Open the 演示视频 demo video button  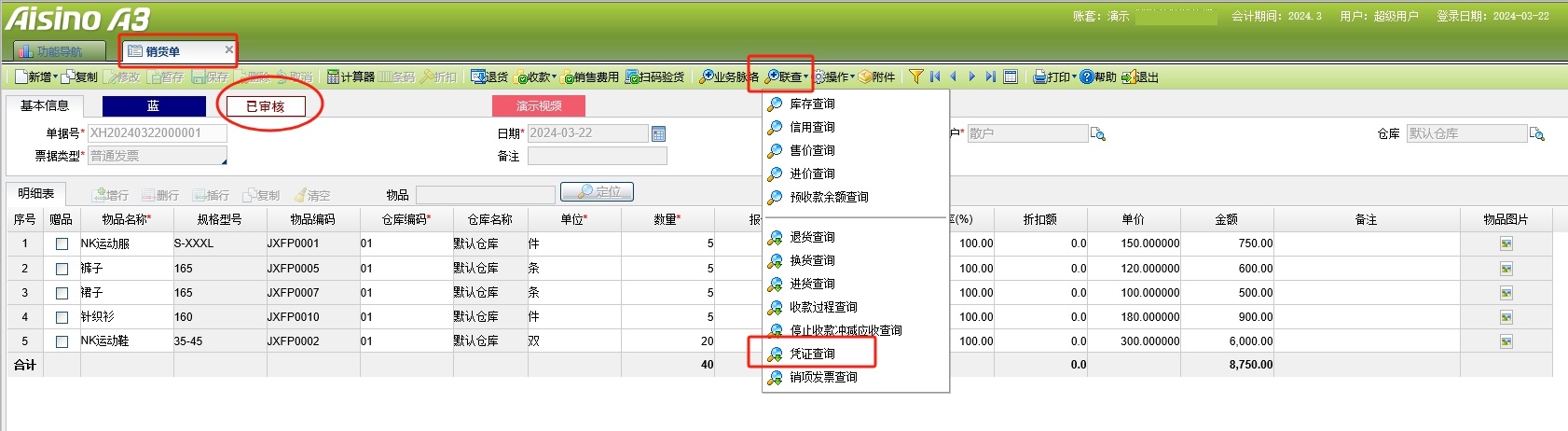tap(539, 106)
